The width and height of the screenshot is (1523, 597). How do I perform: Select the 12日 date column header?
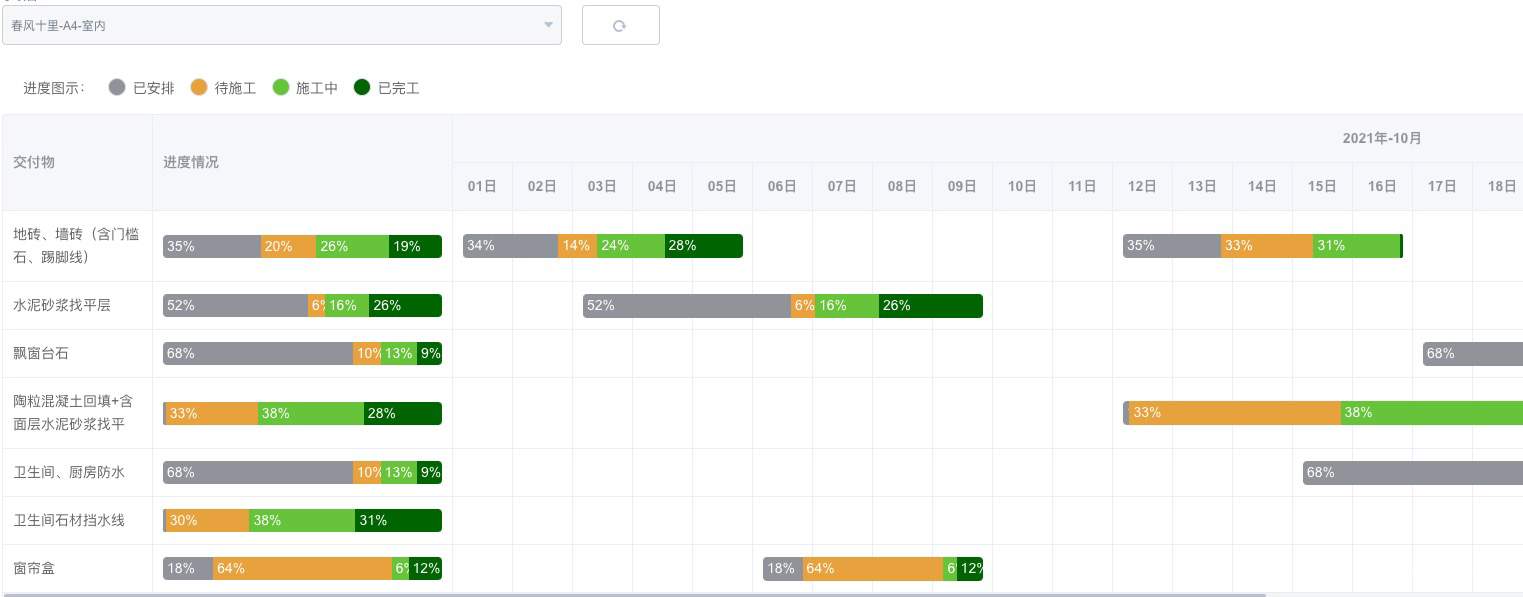click(1142, 186)
